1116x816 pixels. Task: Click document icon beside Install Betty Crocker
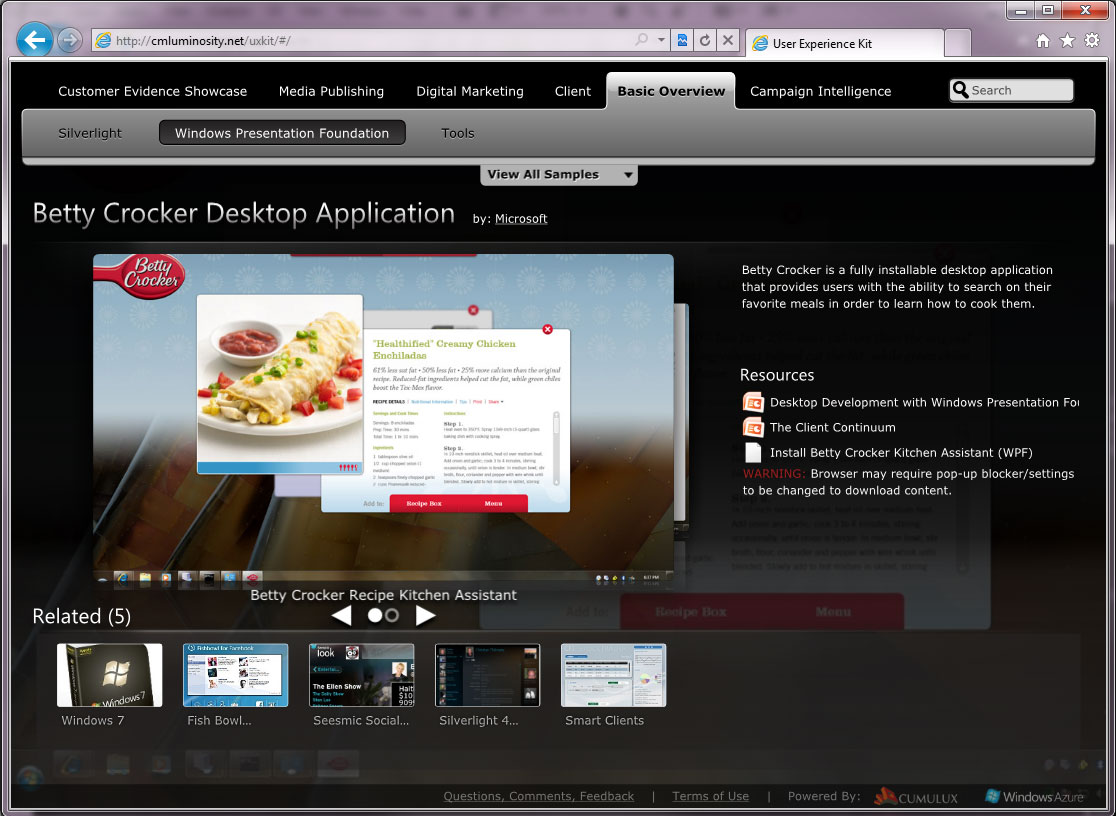tap(752, 453)
